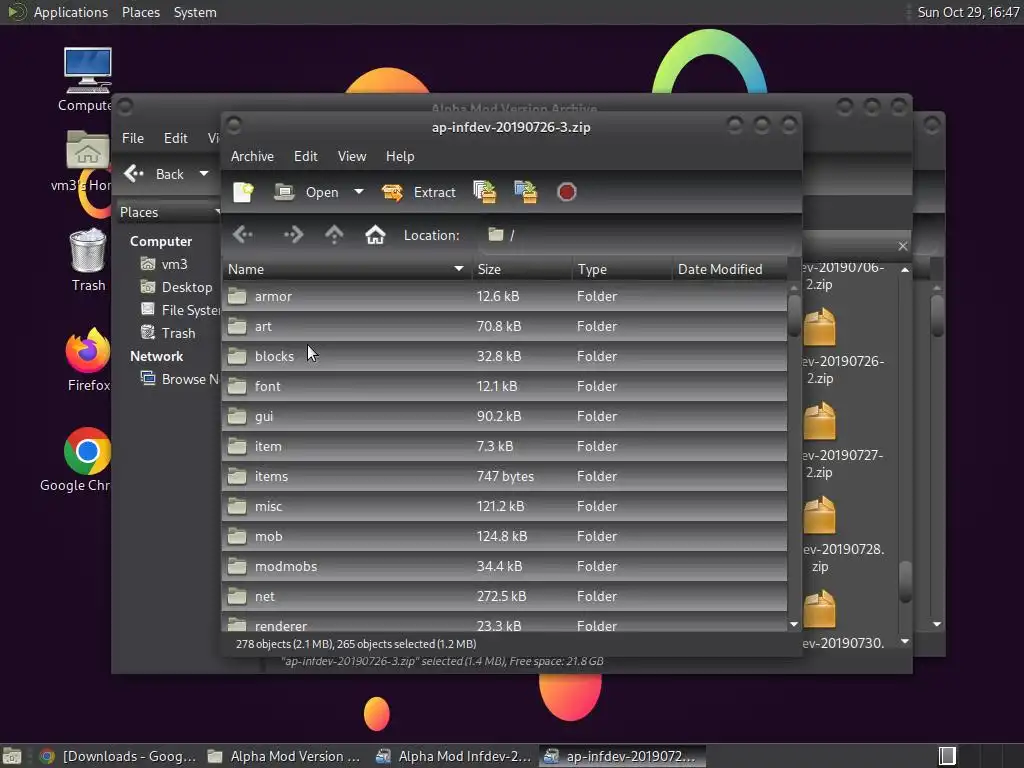Select the misc folder row
1024x768 pixels.
pyautogui.click(x=504, y=506)
